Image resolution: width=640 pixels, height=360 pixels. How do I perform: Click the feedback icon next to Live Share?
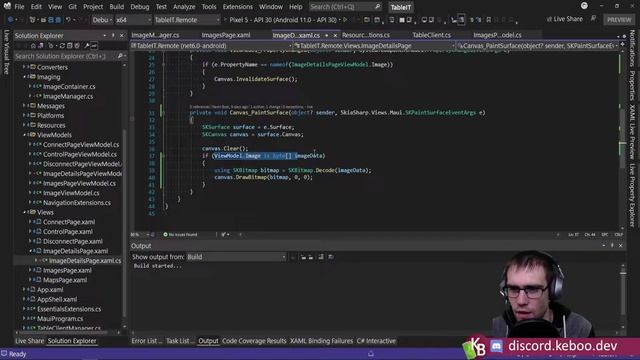click(593, 19)
